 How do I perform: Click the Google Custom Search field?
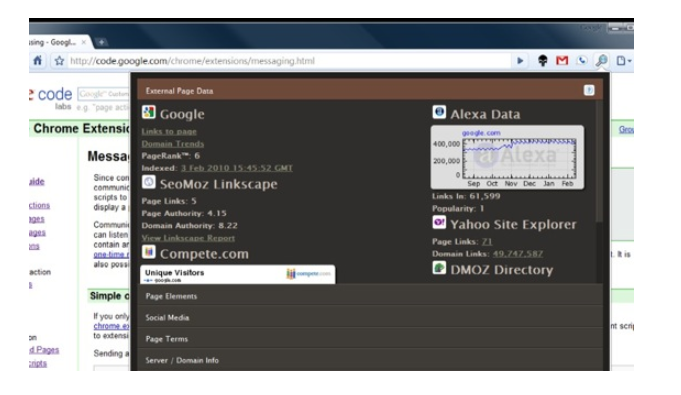[x=104, y=93]
